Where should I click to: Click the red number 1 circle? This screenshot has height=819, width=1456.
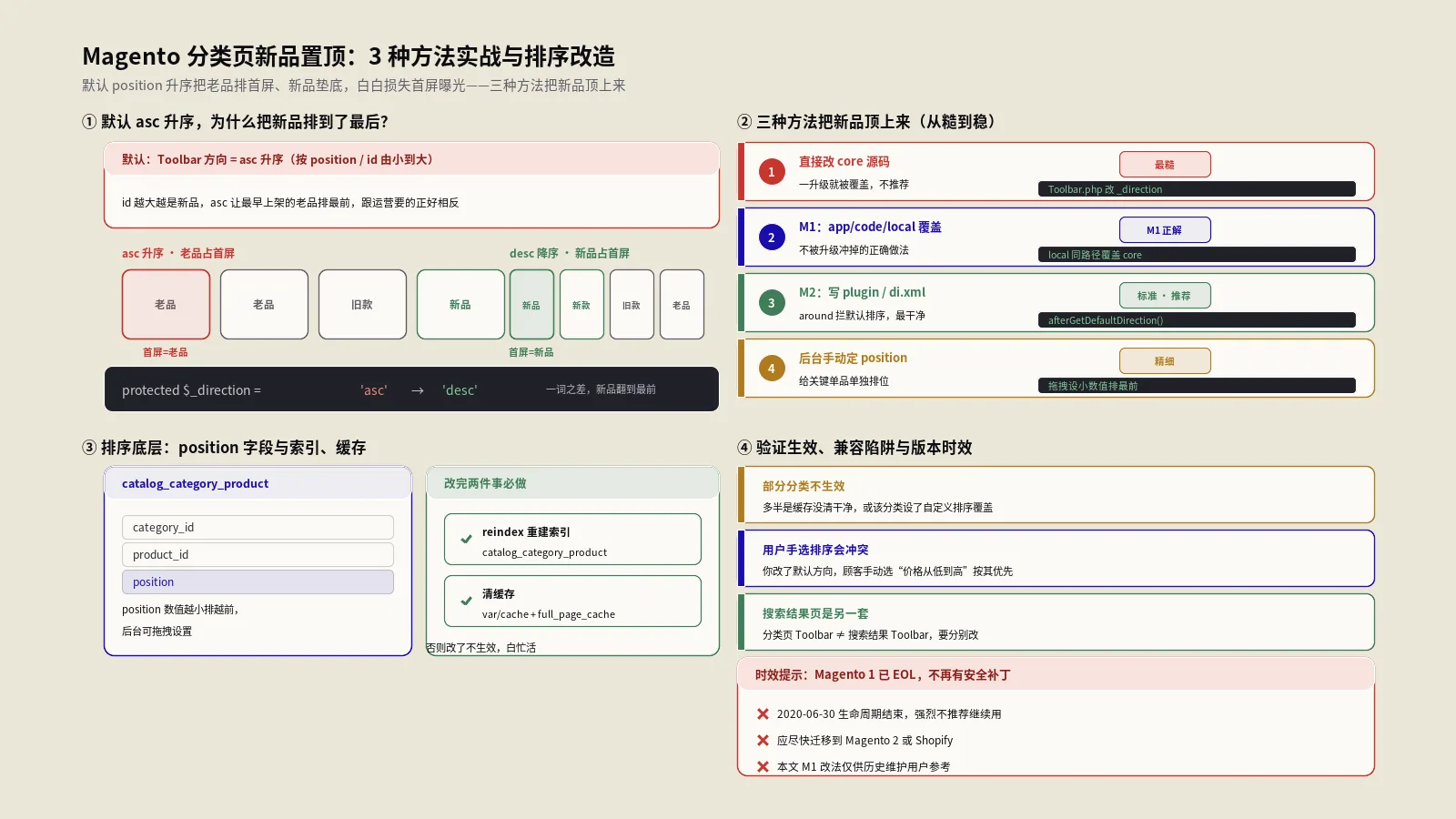point(772,172)
